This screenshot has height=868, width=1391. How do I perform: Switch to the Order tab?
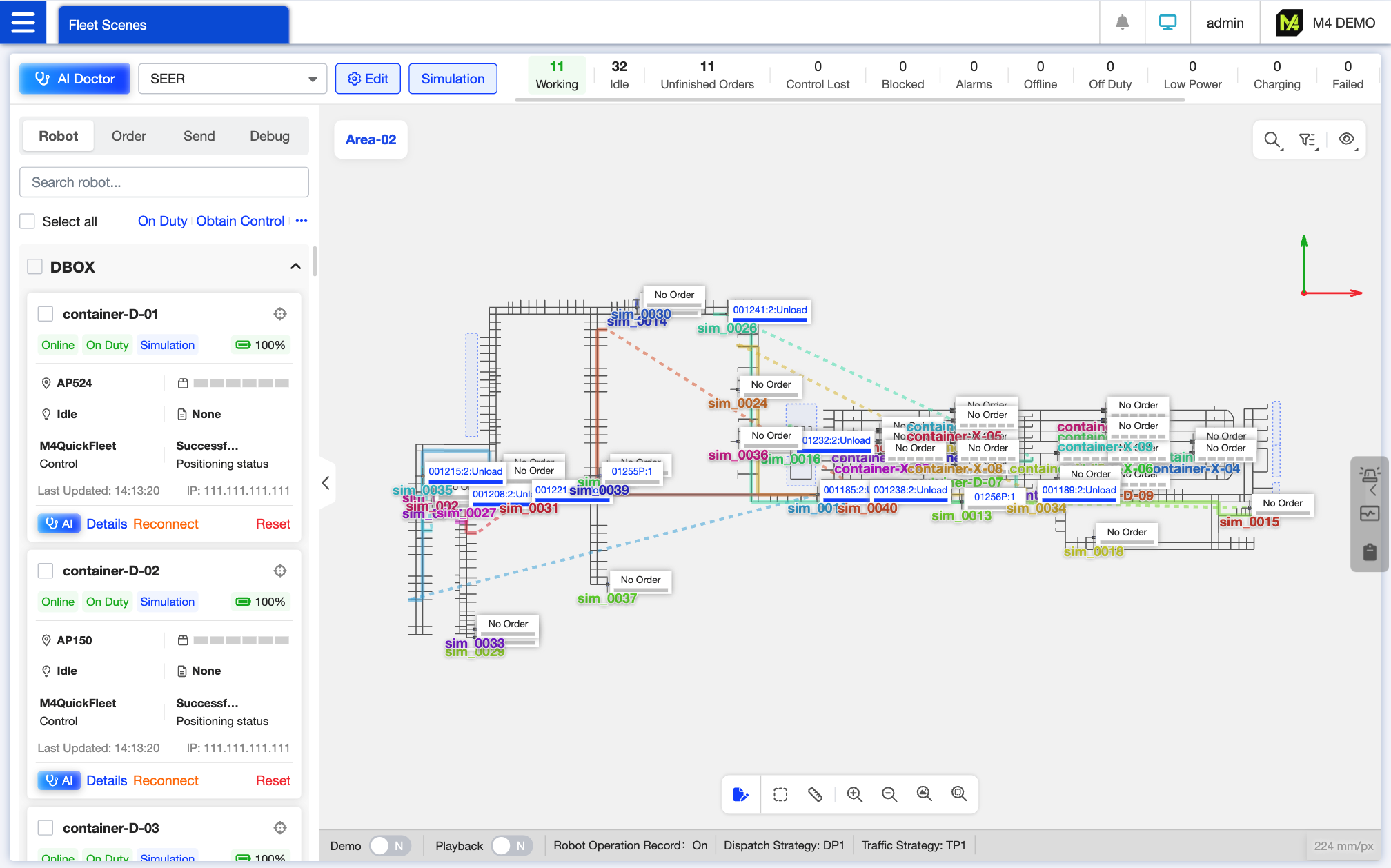pos(129,137)
